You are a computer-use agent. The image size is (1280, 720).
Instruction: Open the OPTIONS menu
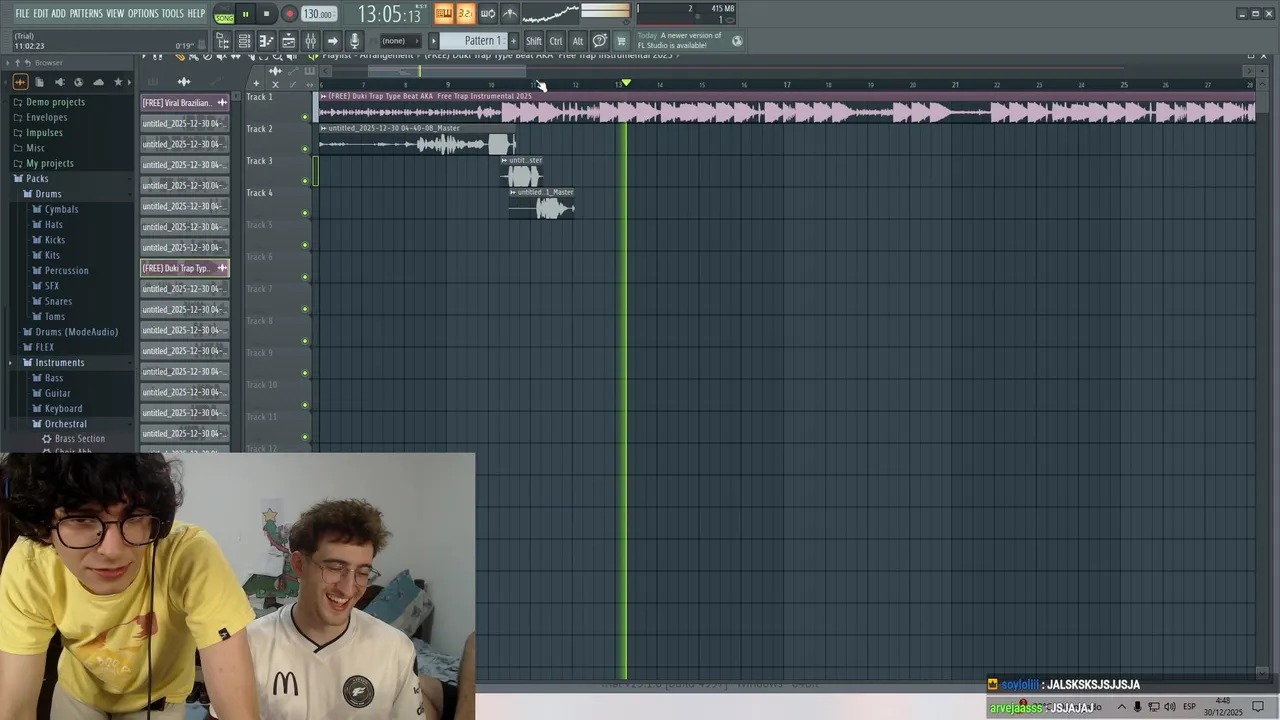click(x=143, y=13)
